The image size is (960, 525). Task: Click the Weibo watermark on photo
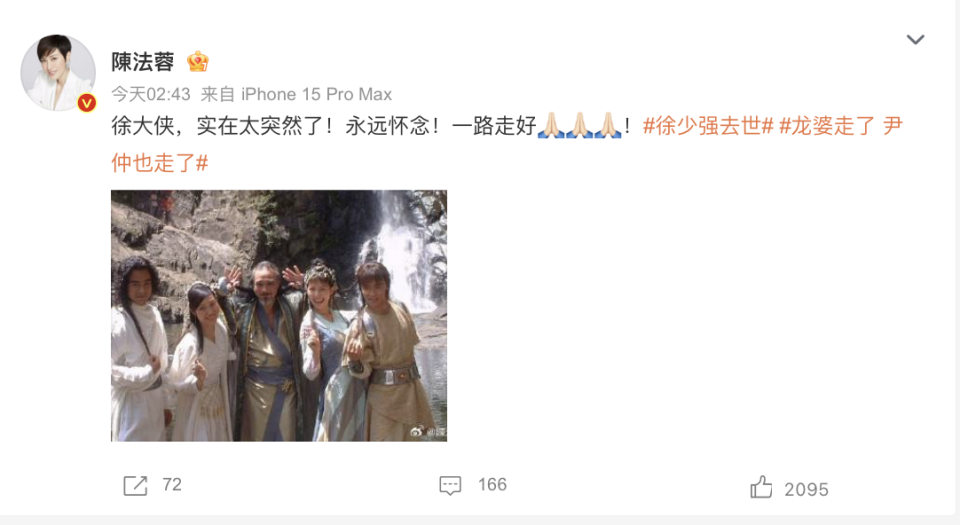tap(427, 431)
